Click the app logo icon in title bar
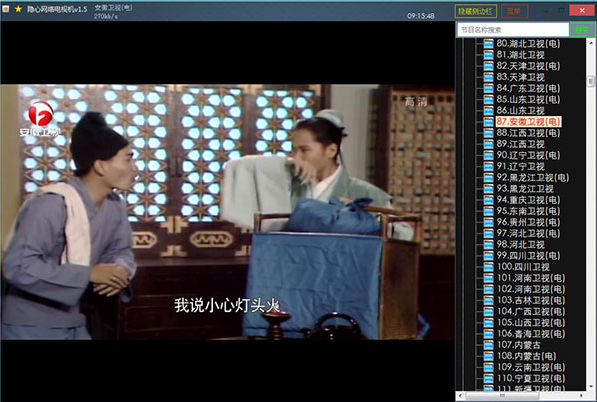This screenshot has height=402, width=597. point(6,8)
